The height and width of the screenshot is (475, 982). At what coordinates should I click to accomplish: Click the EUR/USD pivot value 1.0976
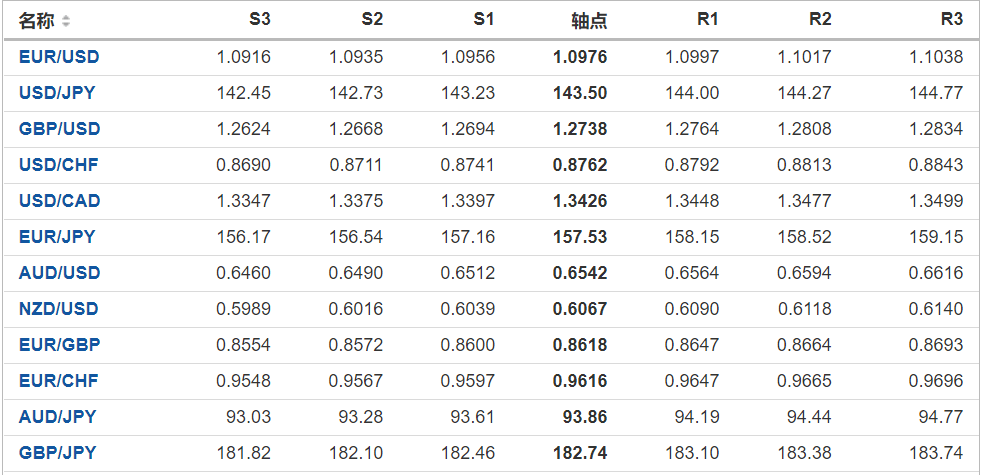point(580,57)
